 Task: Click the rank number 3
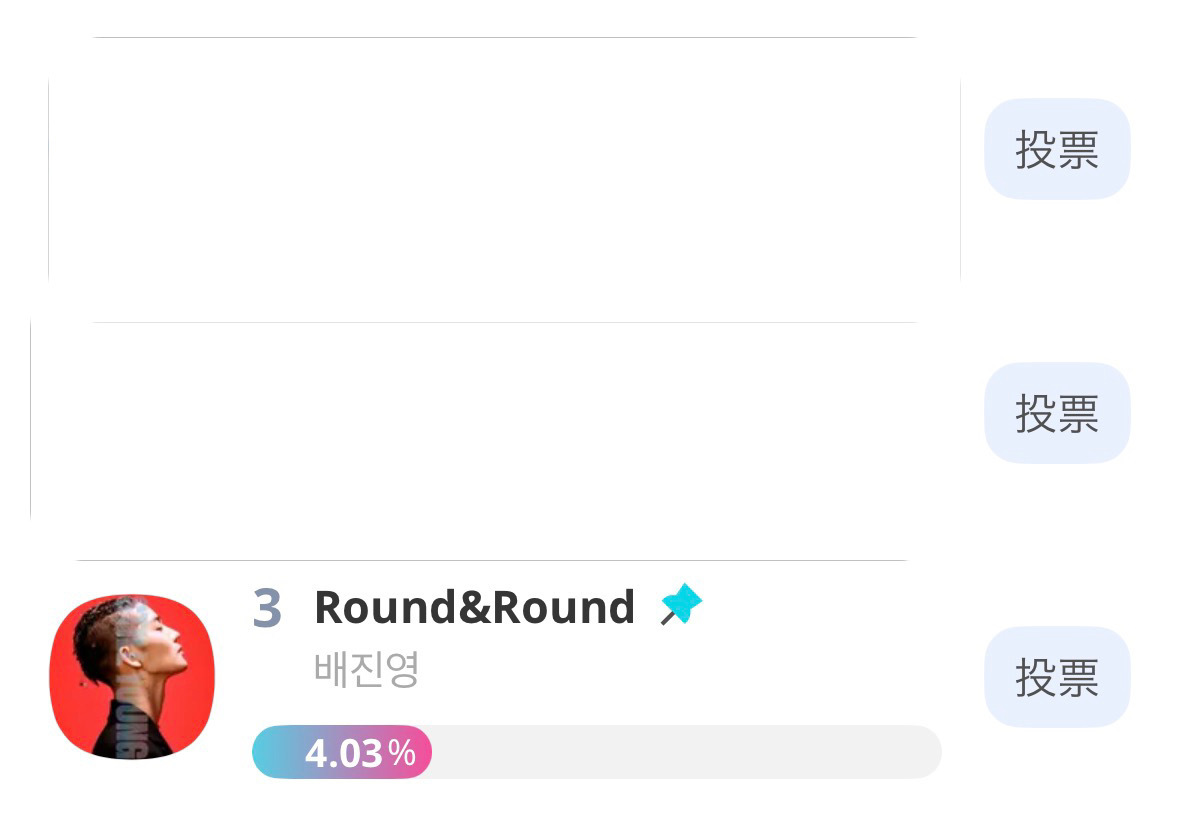pos(267,608)
